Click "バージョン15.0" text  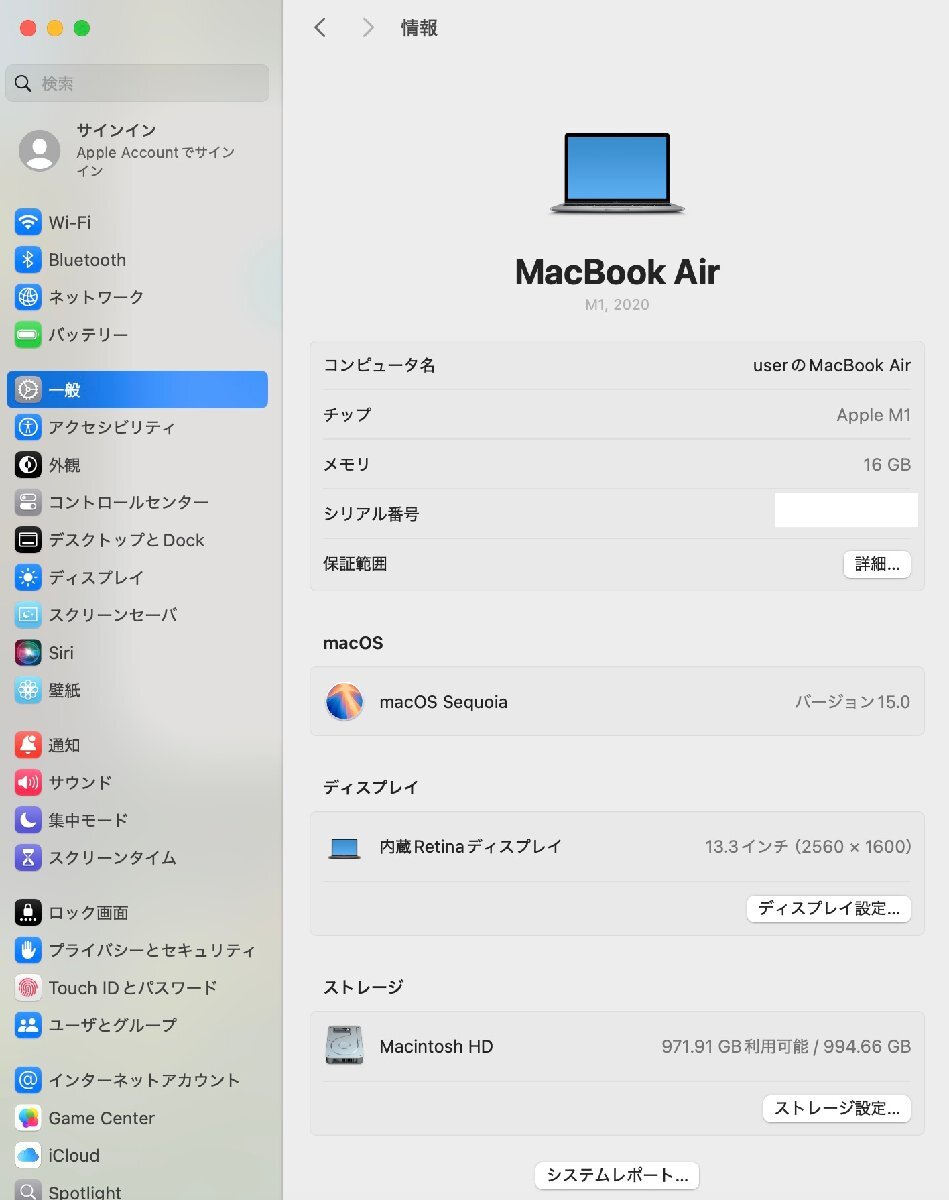pyautogui.click(x=852, y=702)
